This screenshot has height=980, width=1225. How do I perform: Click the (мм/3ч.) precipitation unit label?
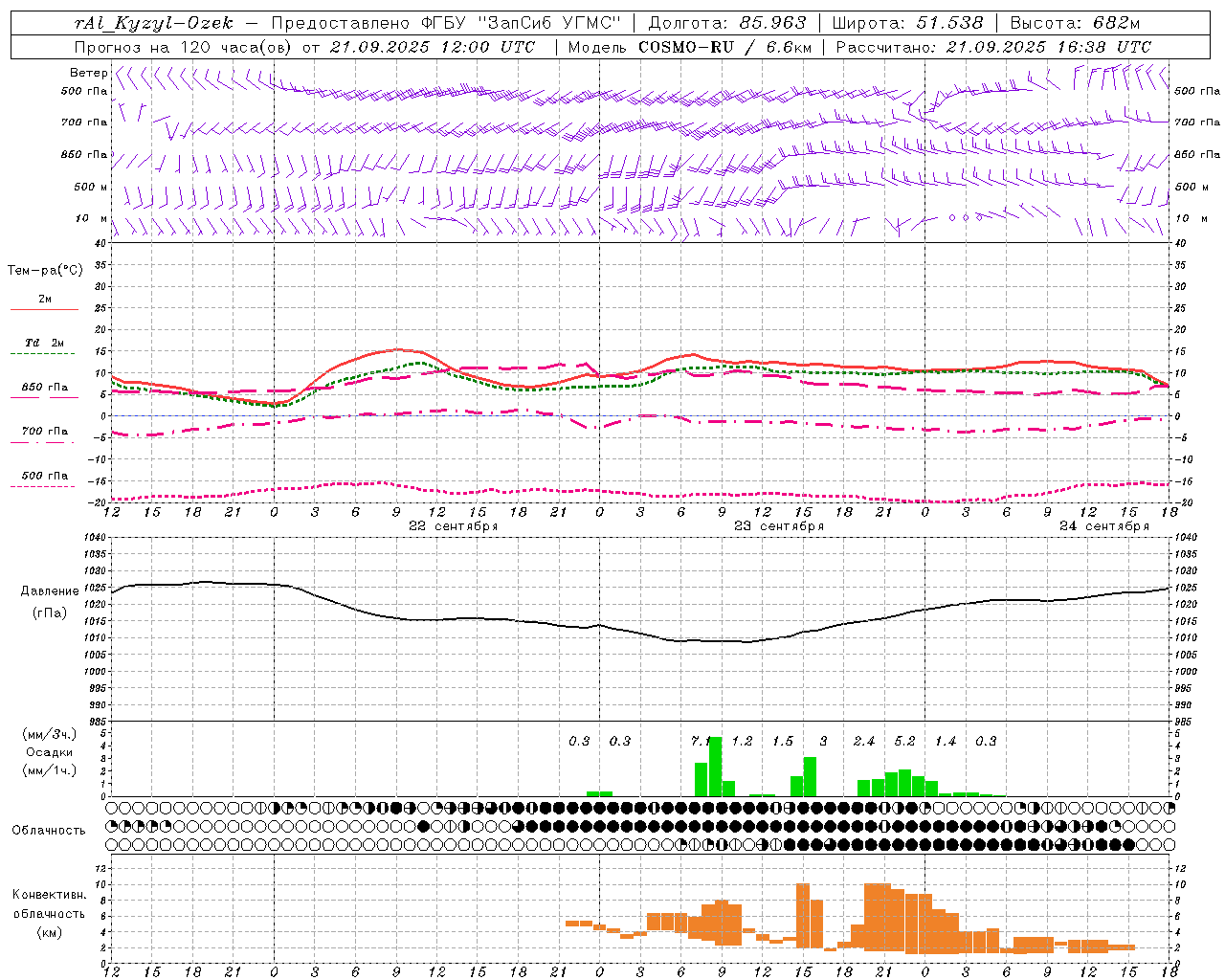click(50, 734)
